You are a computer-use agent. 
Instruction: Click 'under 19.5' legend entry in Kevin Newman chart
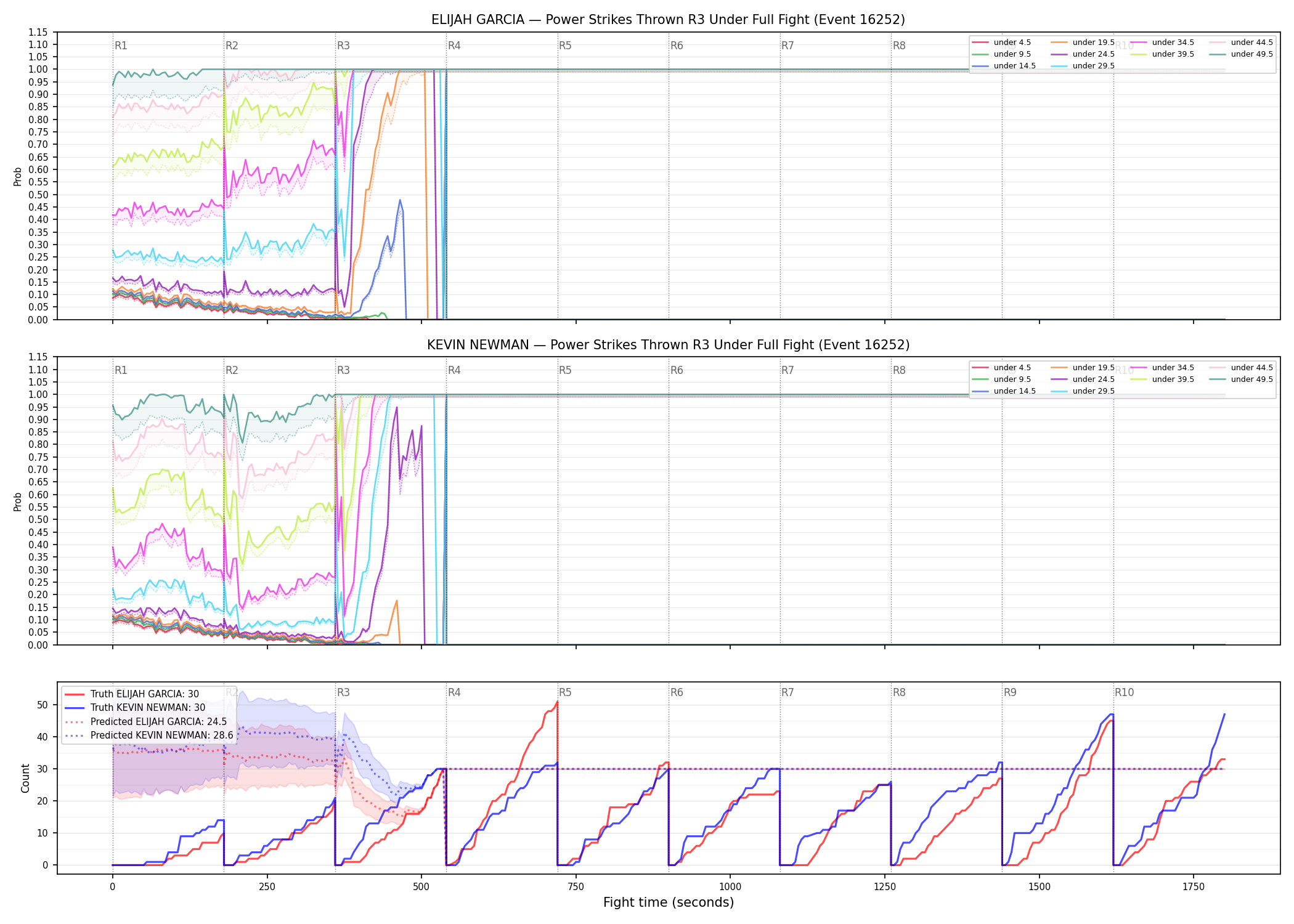pyautogui.click(x=1081, y=368)
